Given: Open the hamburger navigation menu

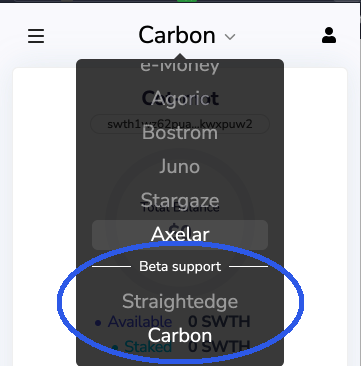Looking at the screenshot, I should tap(36, 36).
